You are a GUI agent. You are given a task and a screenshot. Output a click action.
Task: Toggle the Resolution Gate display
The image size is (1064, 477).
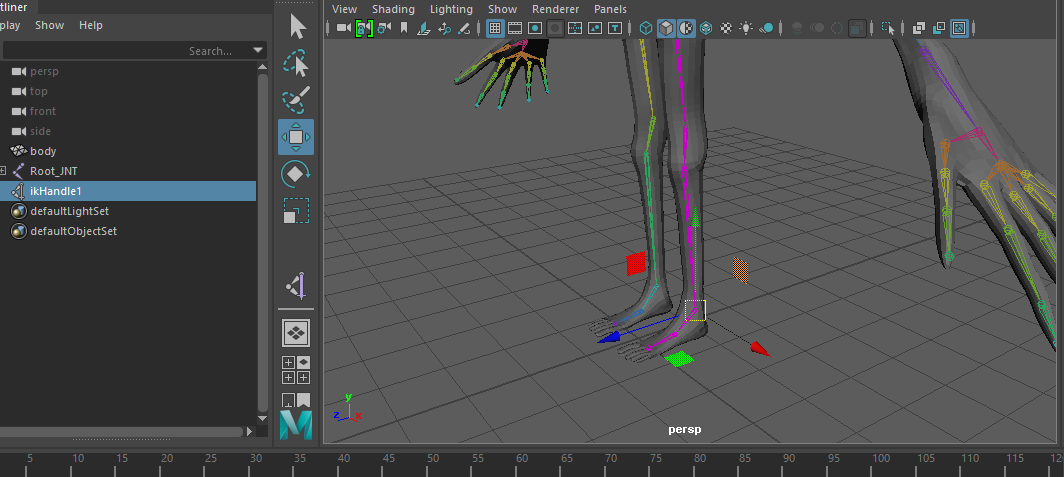click(535, 28)
